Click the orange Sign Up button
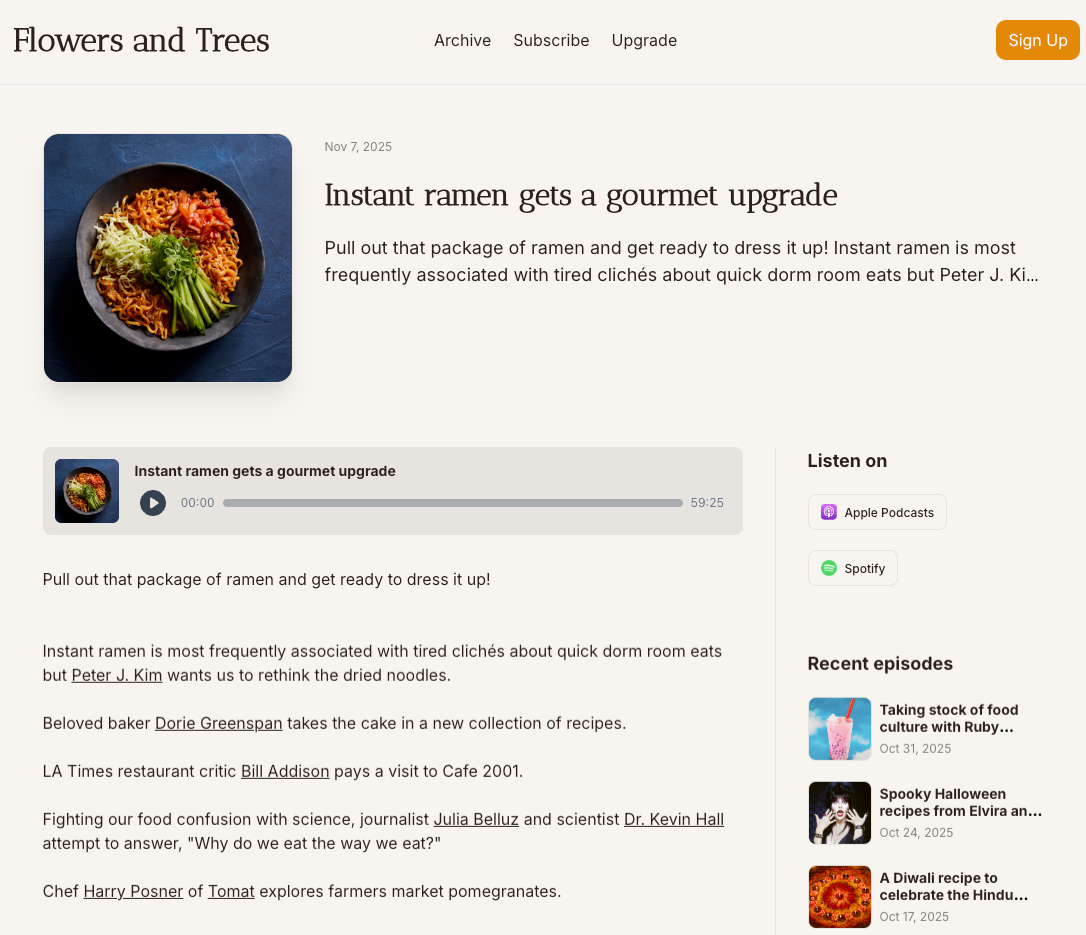 click(1037, 40)
